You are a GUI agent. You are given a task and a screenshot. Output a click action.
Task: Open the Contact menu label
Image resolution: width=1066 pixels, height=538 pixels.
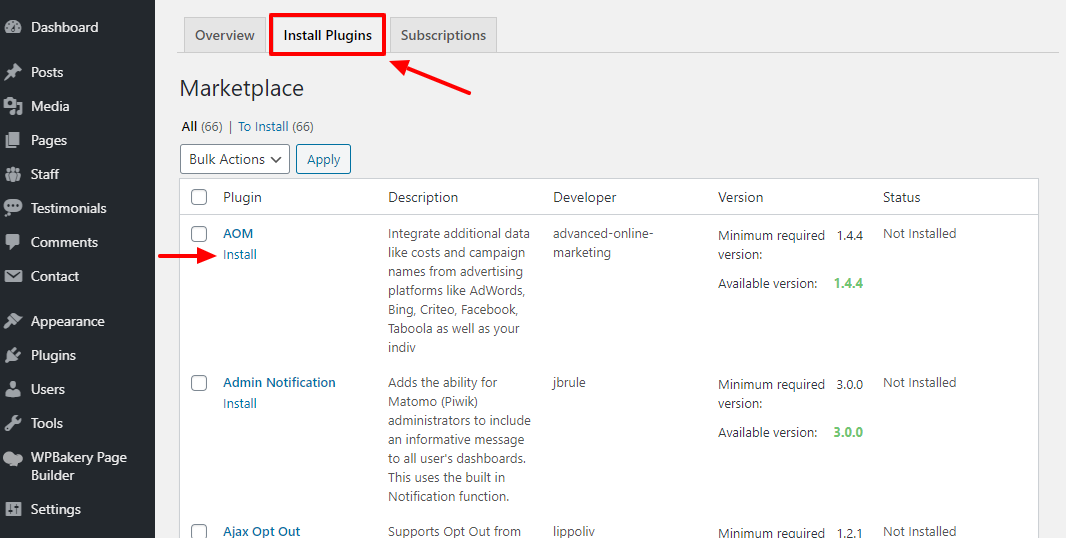54,276
